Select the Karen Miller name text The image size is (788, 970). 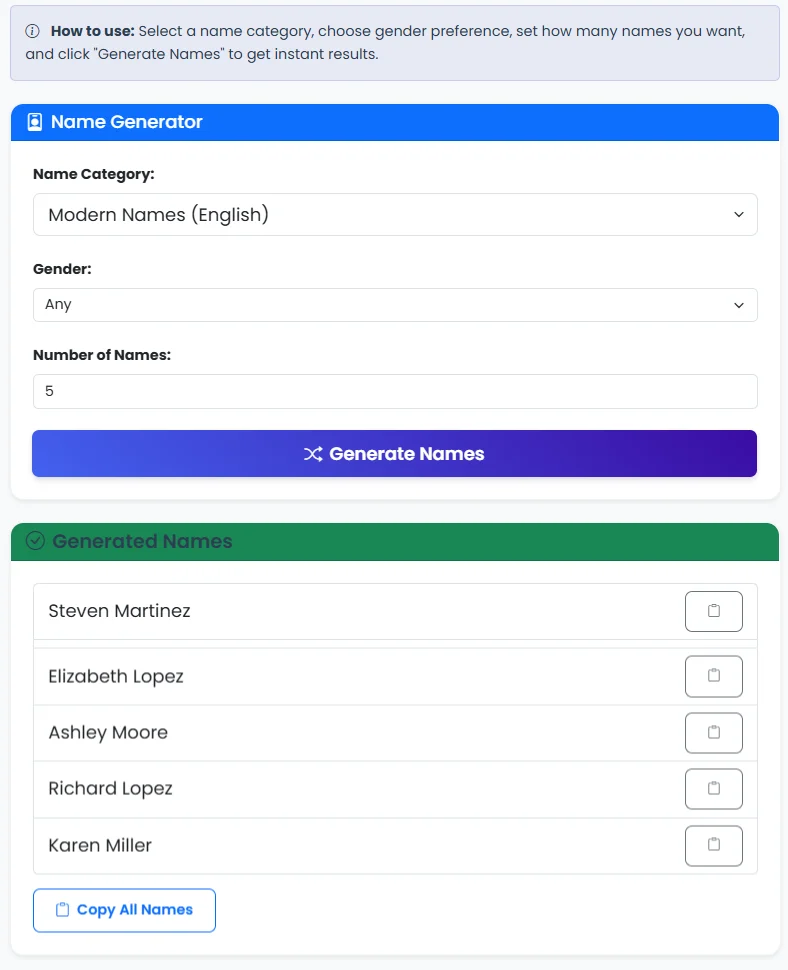100,845
